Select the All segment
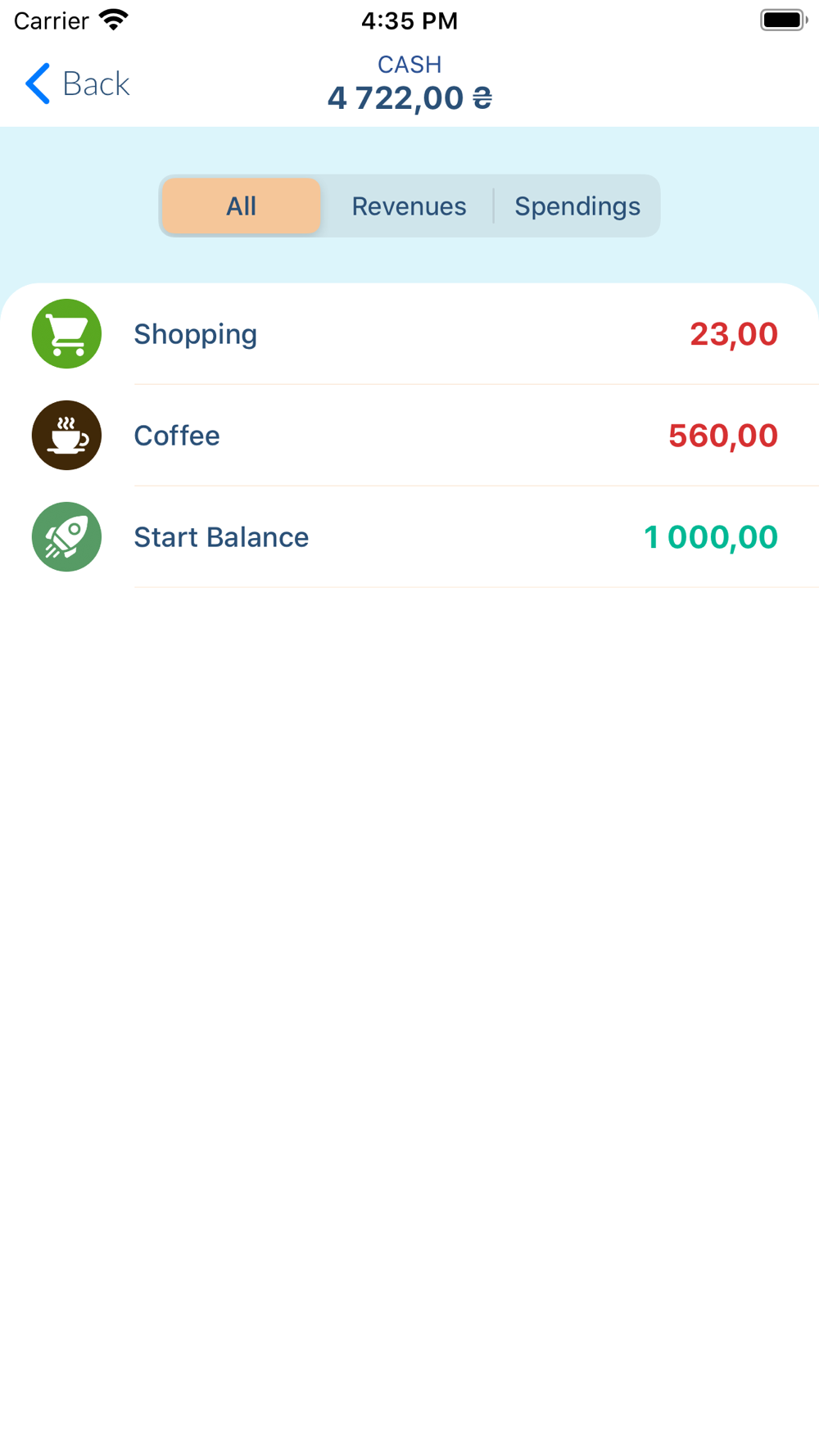Viewport: 819px width, 1456px height. point(241,206)
